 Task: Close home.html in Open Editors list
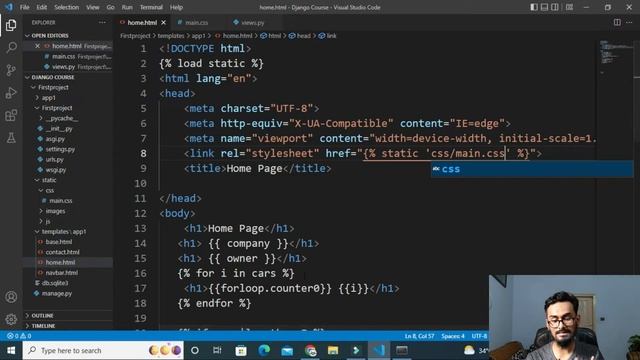tap(38, 46)
